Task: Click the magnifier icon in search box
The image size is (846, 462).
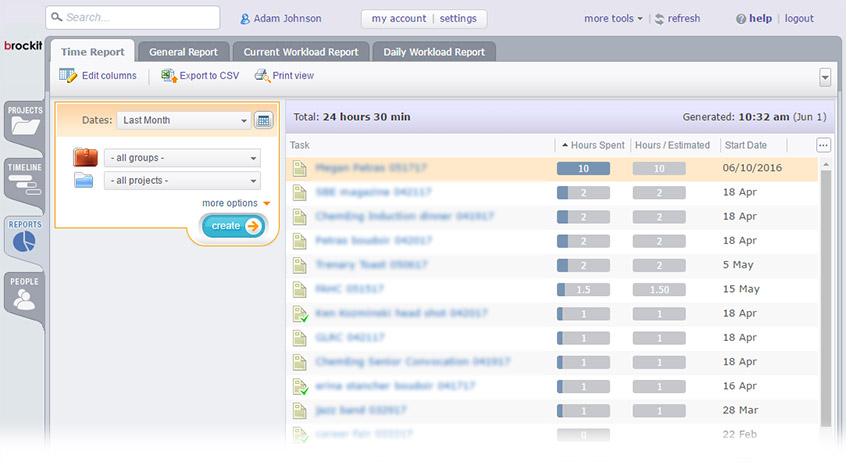Action: point(57,17)
